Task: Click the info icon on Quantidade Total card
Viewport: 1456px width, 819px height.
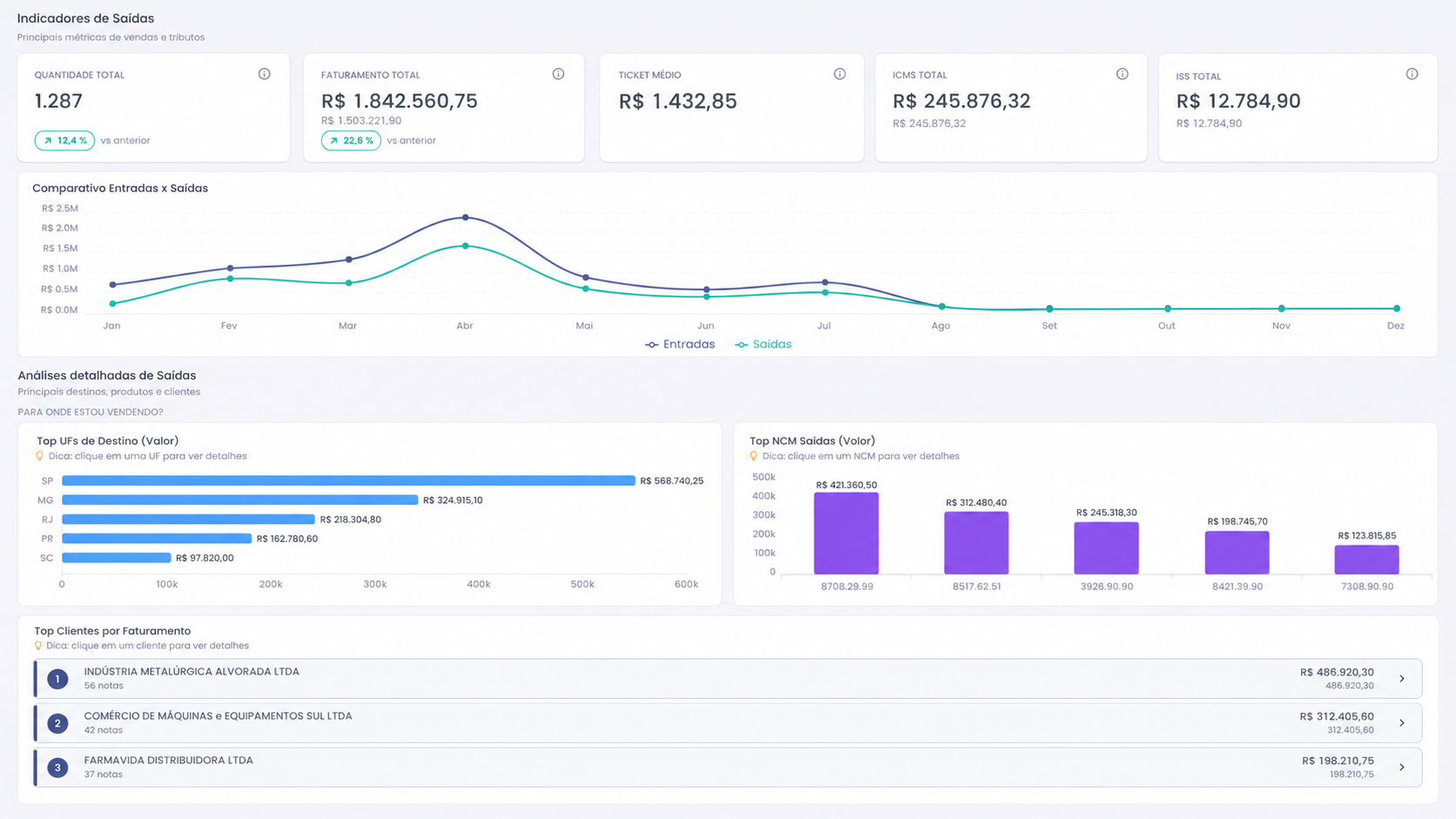Action: [264, 74]
